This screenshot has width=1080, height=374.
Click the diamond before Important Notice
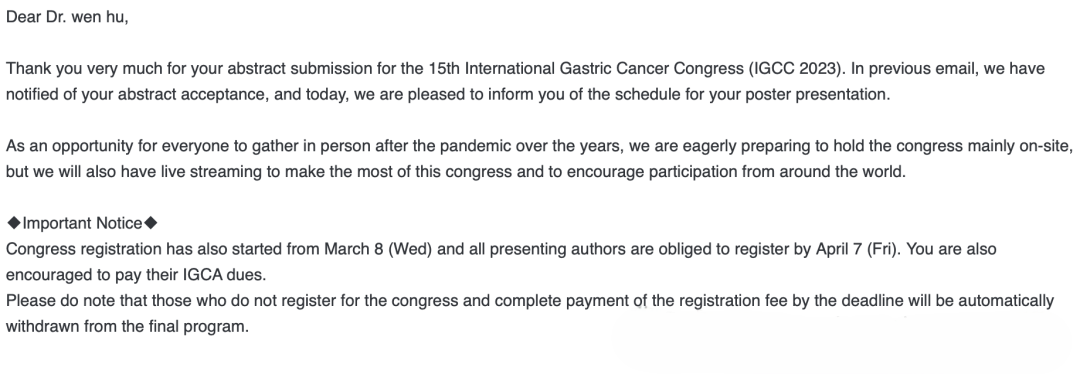click(x=13, y=223)
